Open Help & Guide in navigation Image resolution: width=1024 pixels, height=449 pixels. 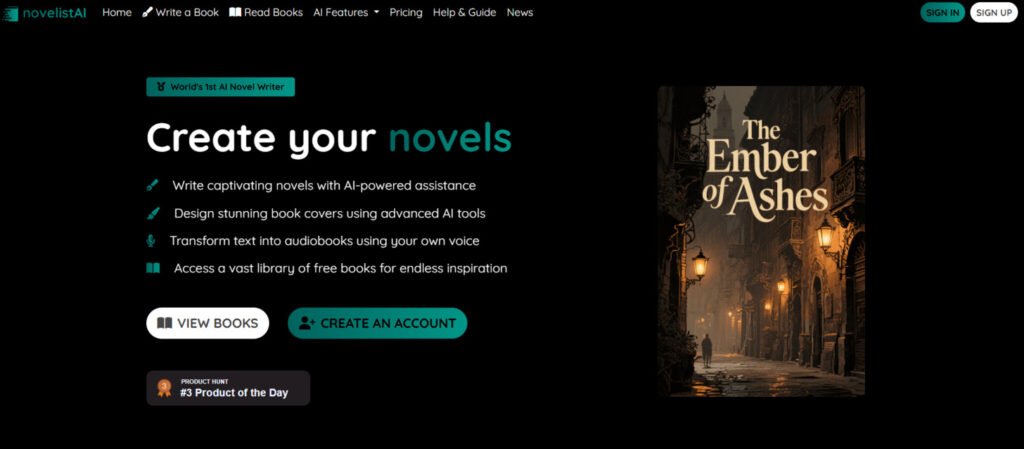point(464,12)
